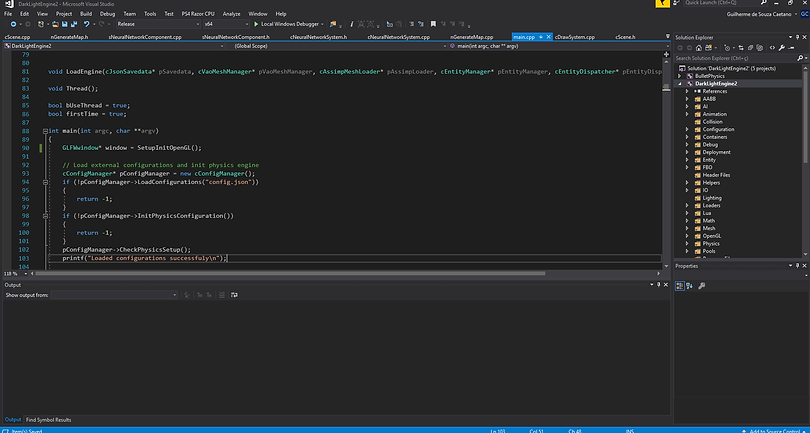Open the Analyze menu
This screenshot has height=433, width=810.
coord(231,14)
